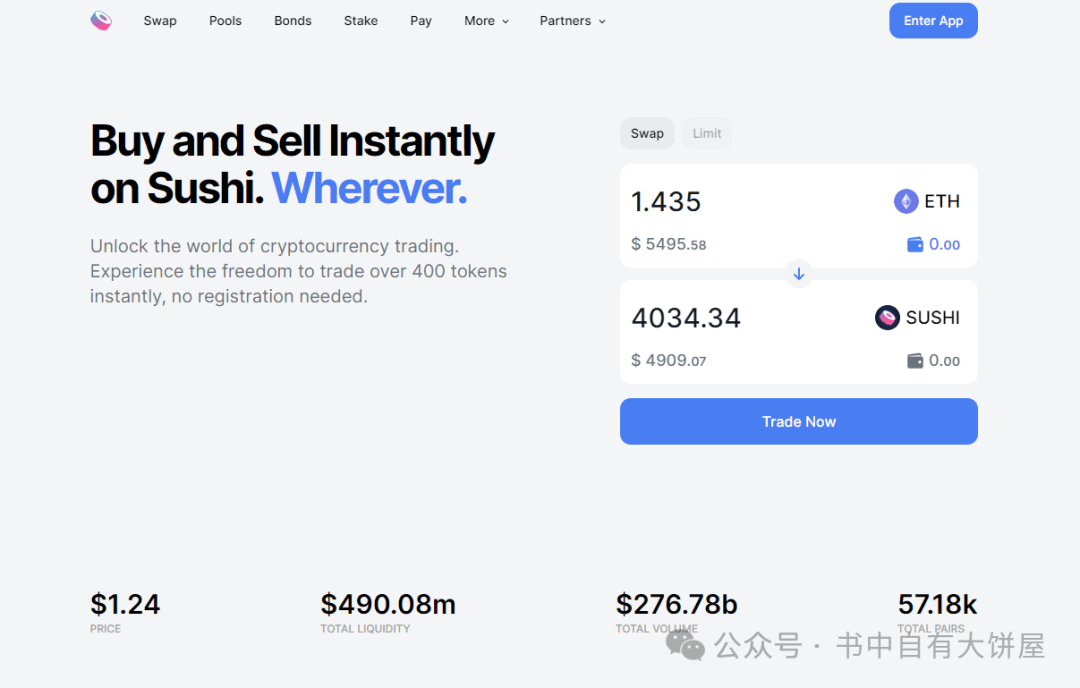Click the TOTAL LIQUIDITY label
This screenshot has width=1080, height=688.
tap(365, 629)
